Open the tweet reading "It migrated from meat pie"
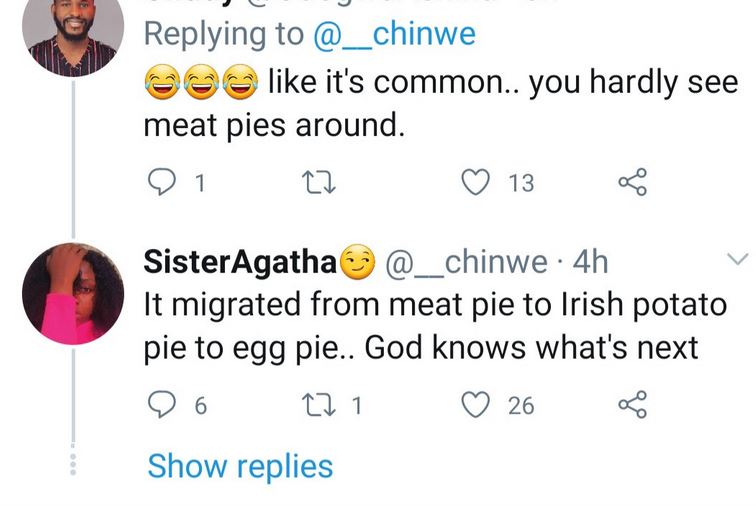Viewport: 756px width, 506px height. [x=435, y=325]
